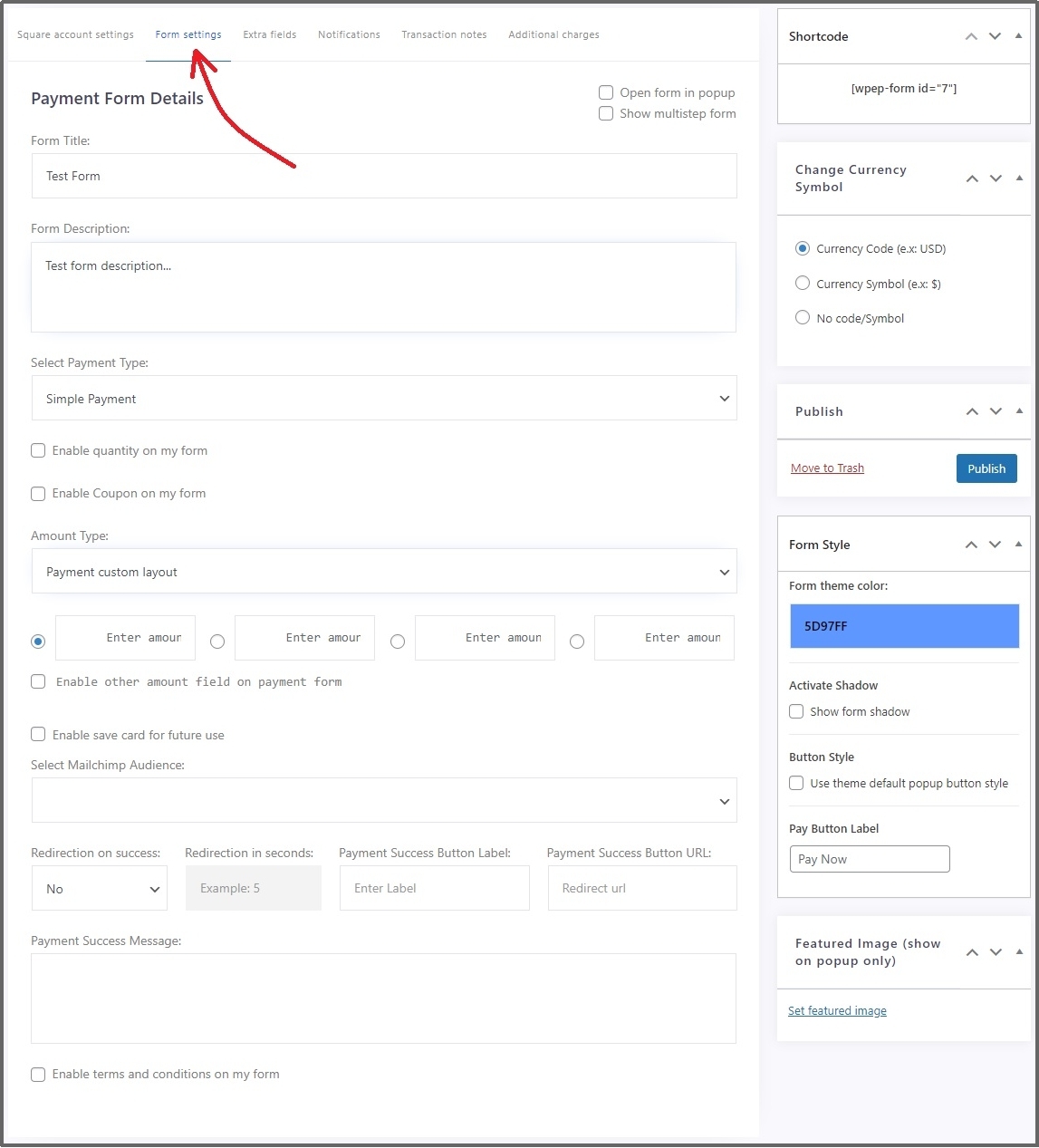Click the Publish button
Screen dimensions: 1039x1148
tap(986, 468)
